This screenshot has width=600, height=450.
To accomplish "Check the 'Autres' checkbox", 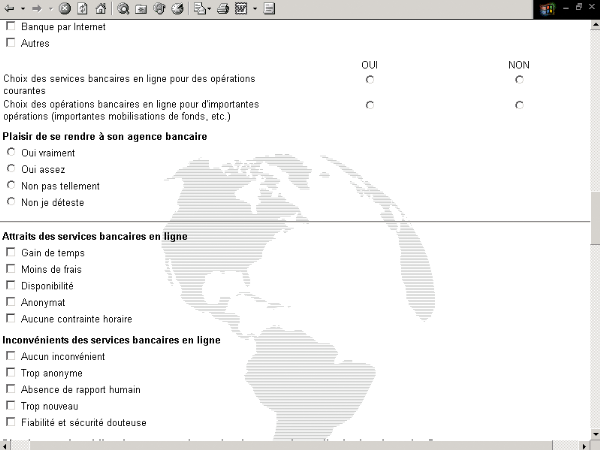I will (x=11, y=42).
